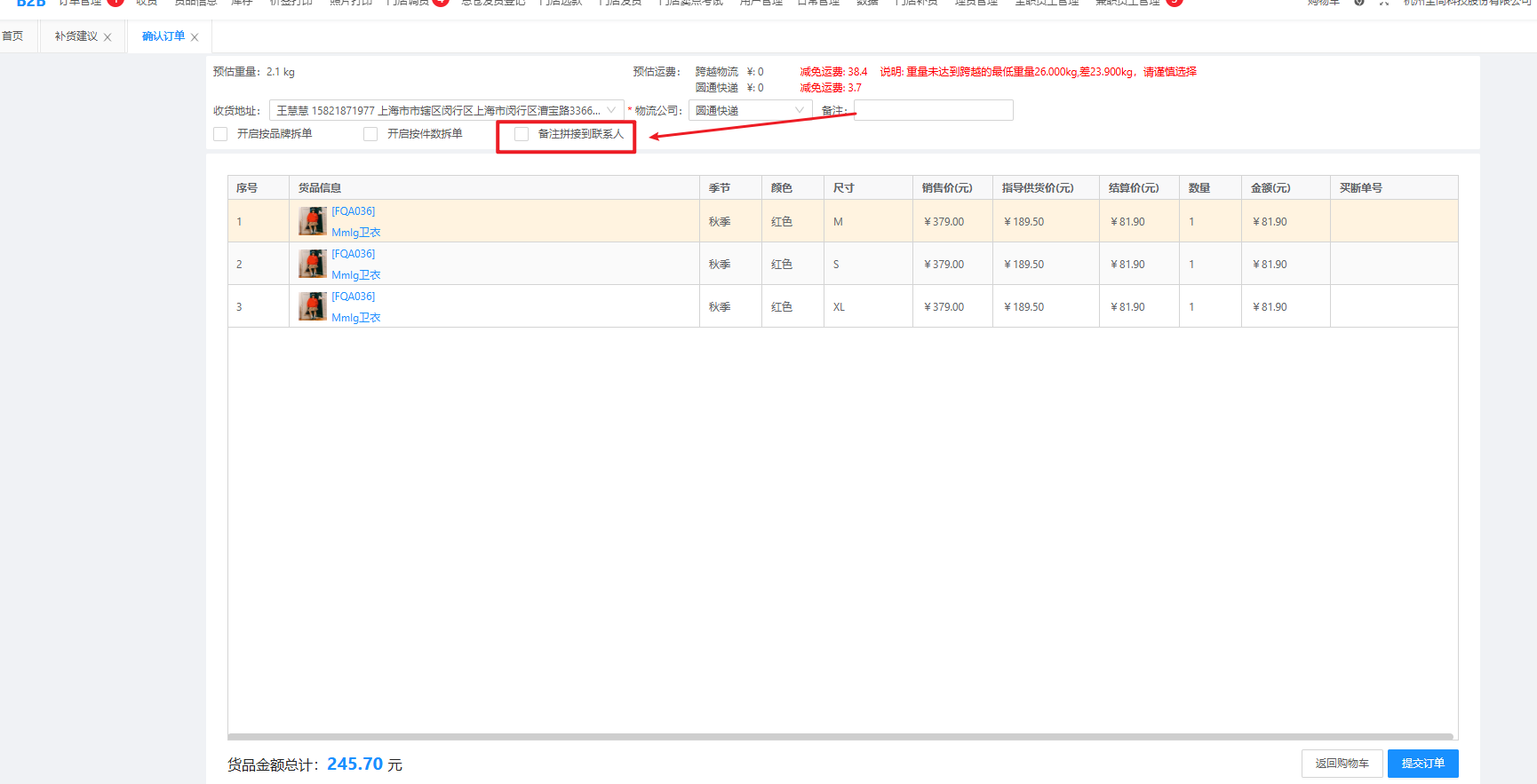Click product thumbnail in size XL row

[x=312, y=306]
